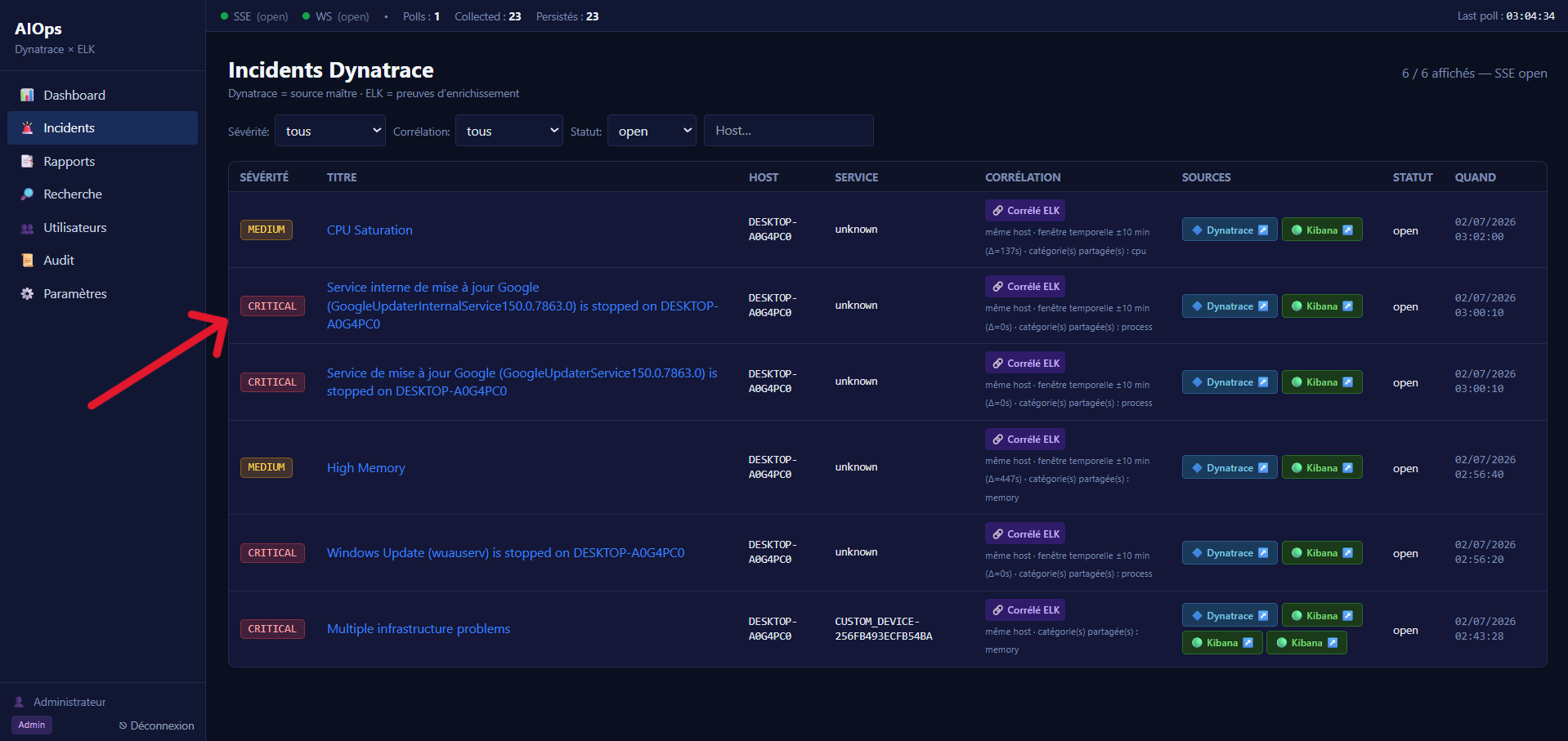Click service CUSTOM_DEVICE-256FB493ECFB54BA
This screenshot has width=1568, height=741.
click(884, 629)
